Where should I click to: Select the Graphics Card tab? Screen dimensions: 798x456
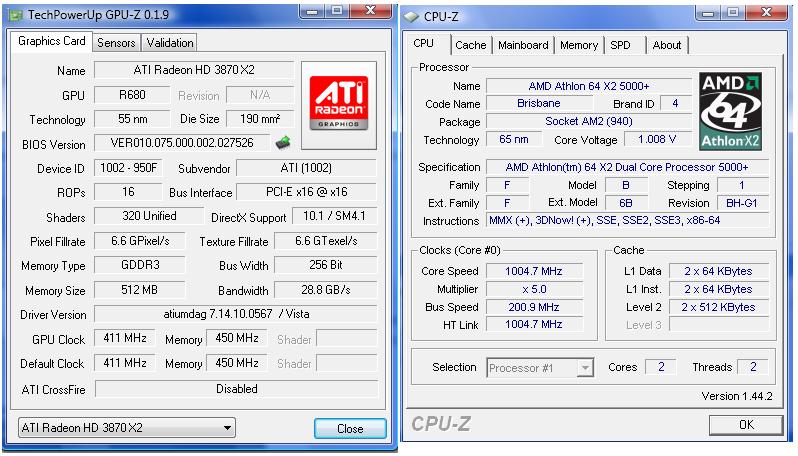51,41
